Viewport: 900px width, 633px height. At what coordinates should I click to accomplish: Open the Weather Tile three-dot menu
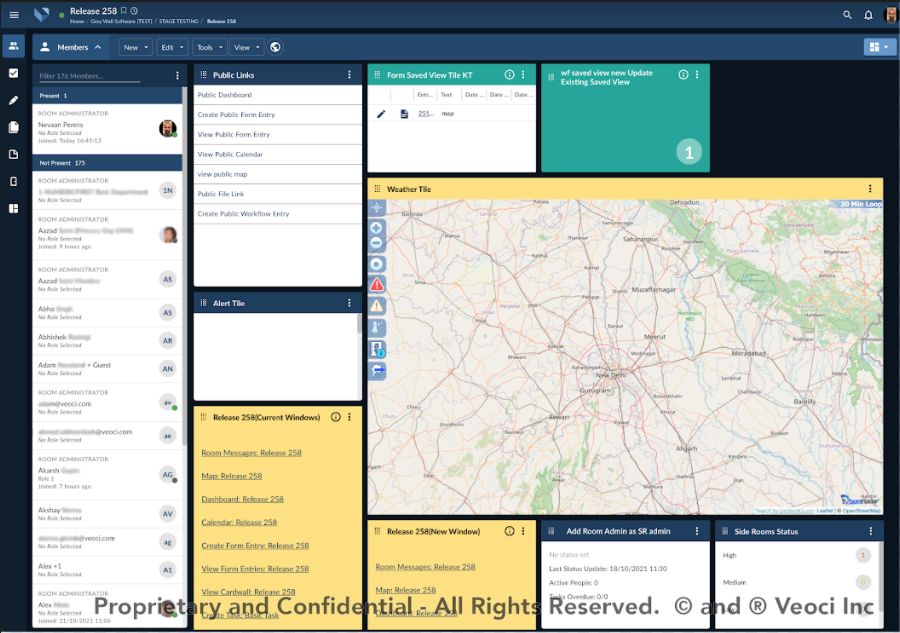tap(871, 189)
